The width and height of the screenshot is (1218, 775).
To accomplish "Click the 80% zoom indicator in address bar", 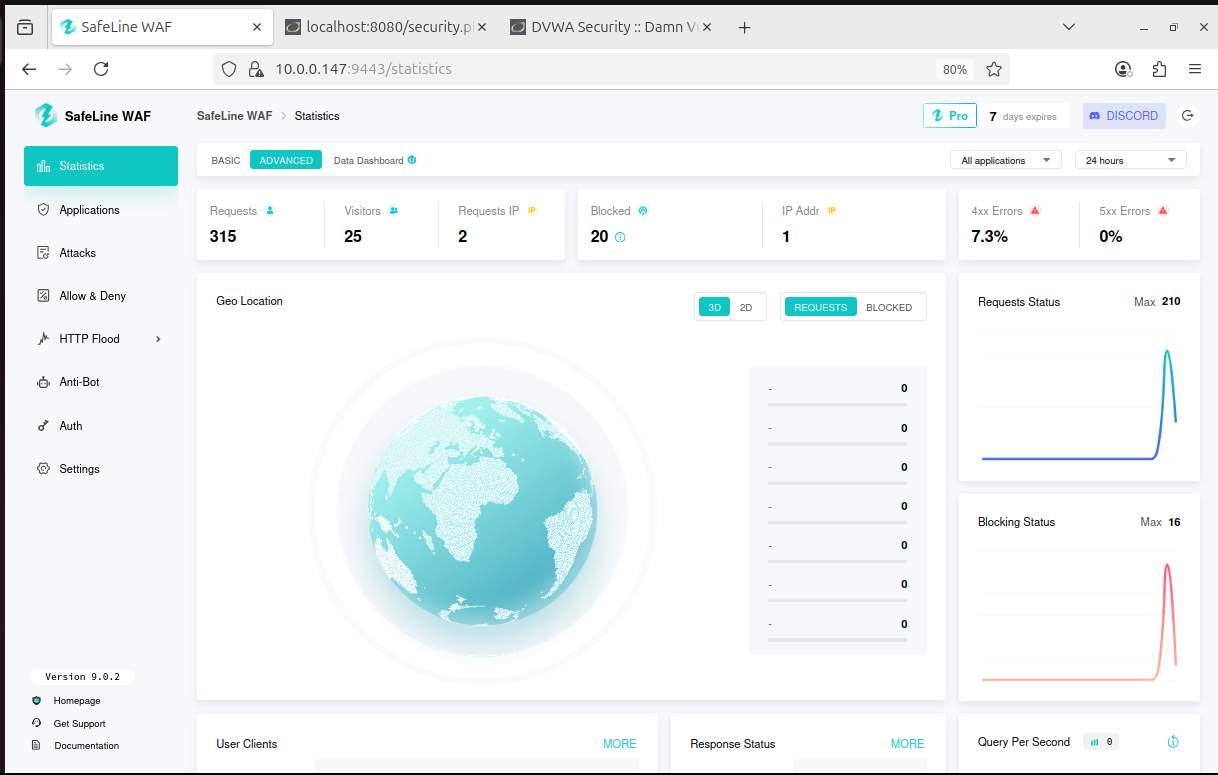I will (x=955, y=69).
